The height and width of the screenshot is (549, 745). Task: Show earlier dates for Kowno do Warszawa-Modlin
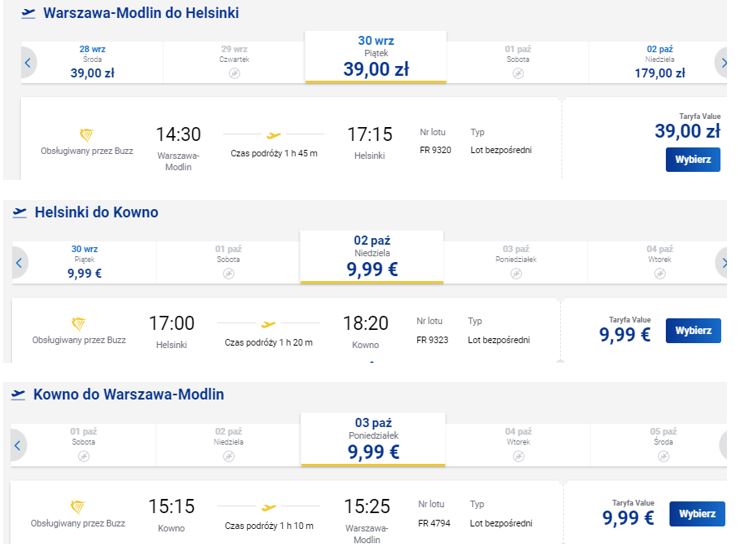(18, 445)
